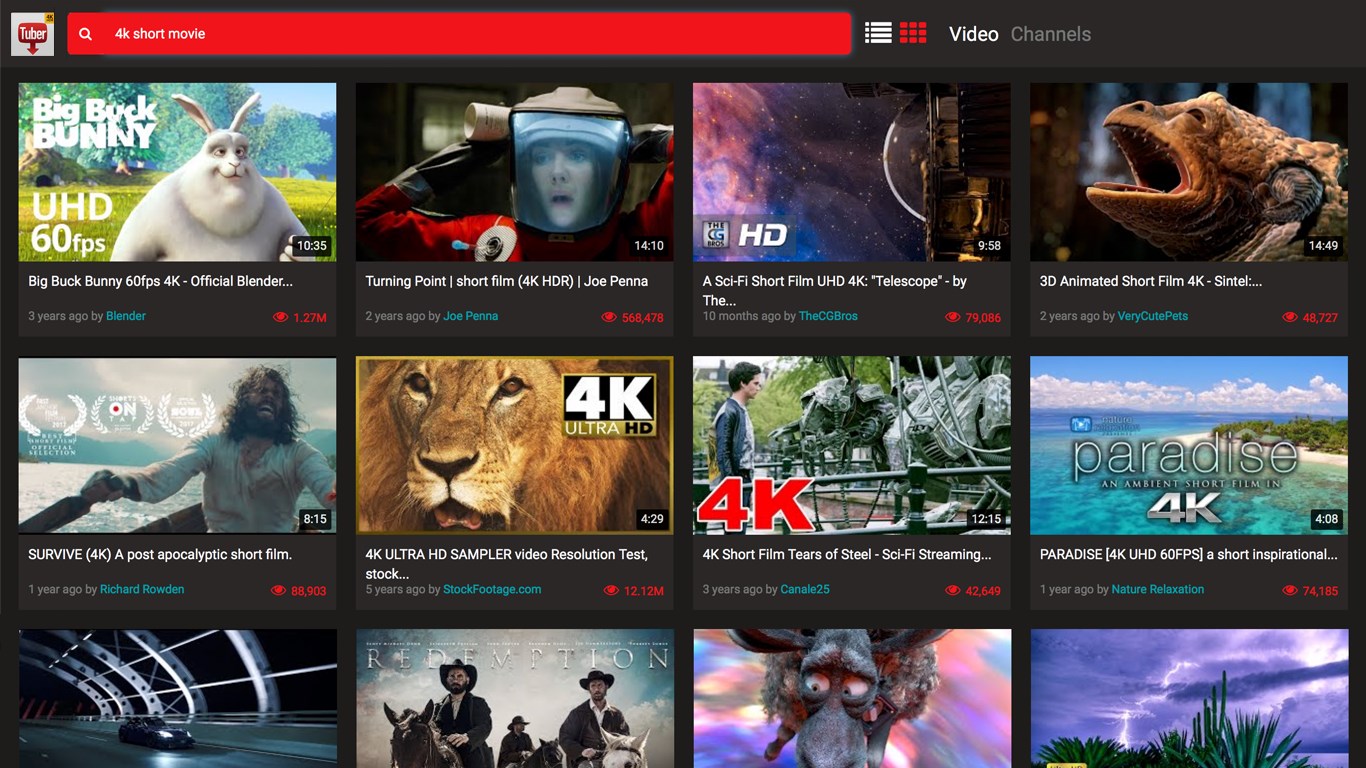Open the StockFootage.com channel link

tap(492, 589)
